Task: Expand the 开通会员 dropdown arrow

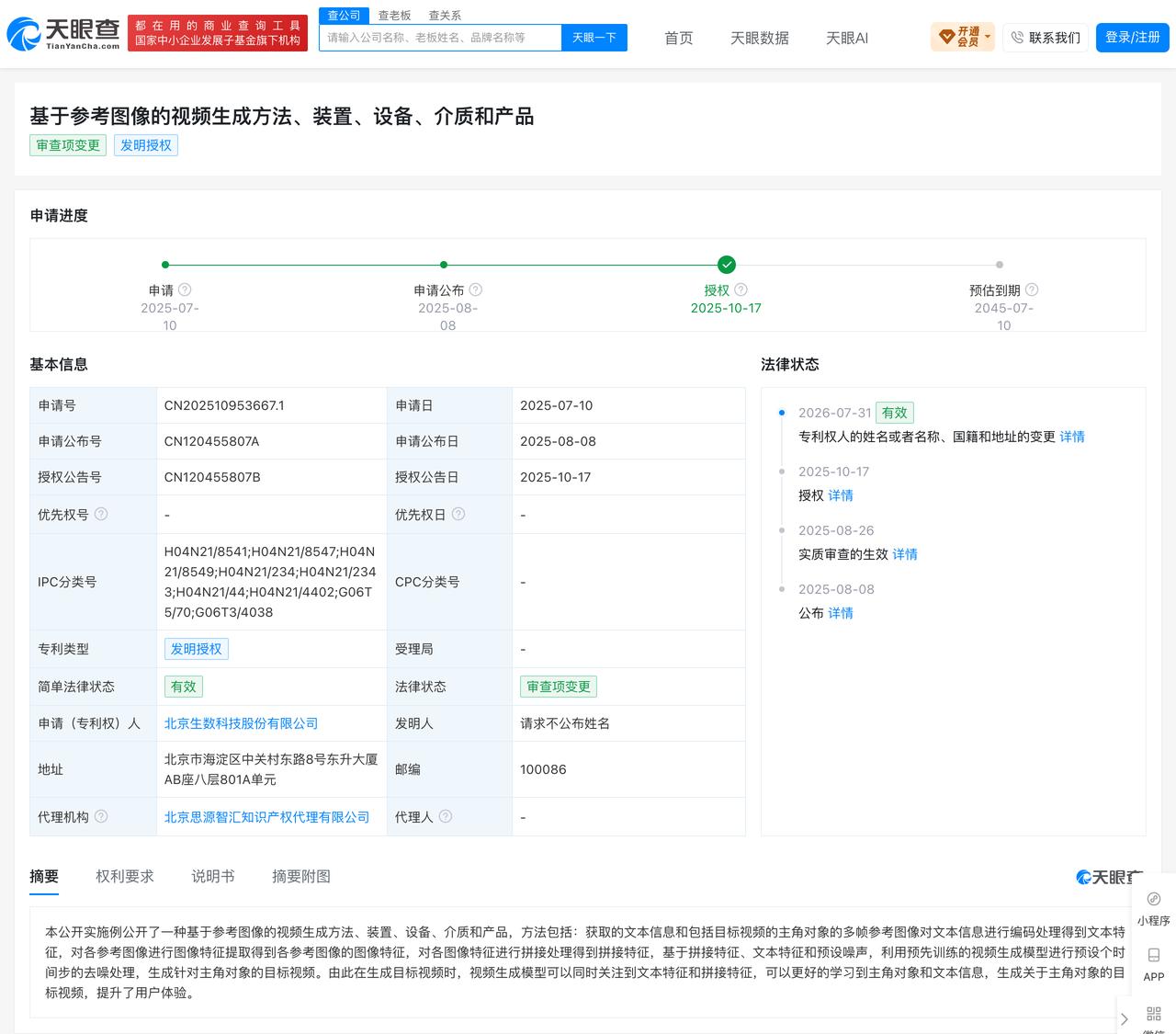Action: pyautogui.click(x=988, y=38)
